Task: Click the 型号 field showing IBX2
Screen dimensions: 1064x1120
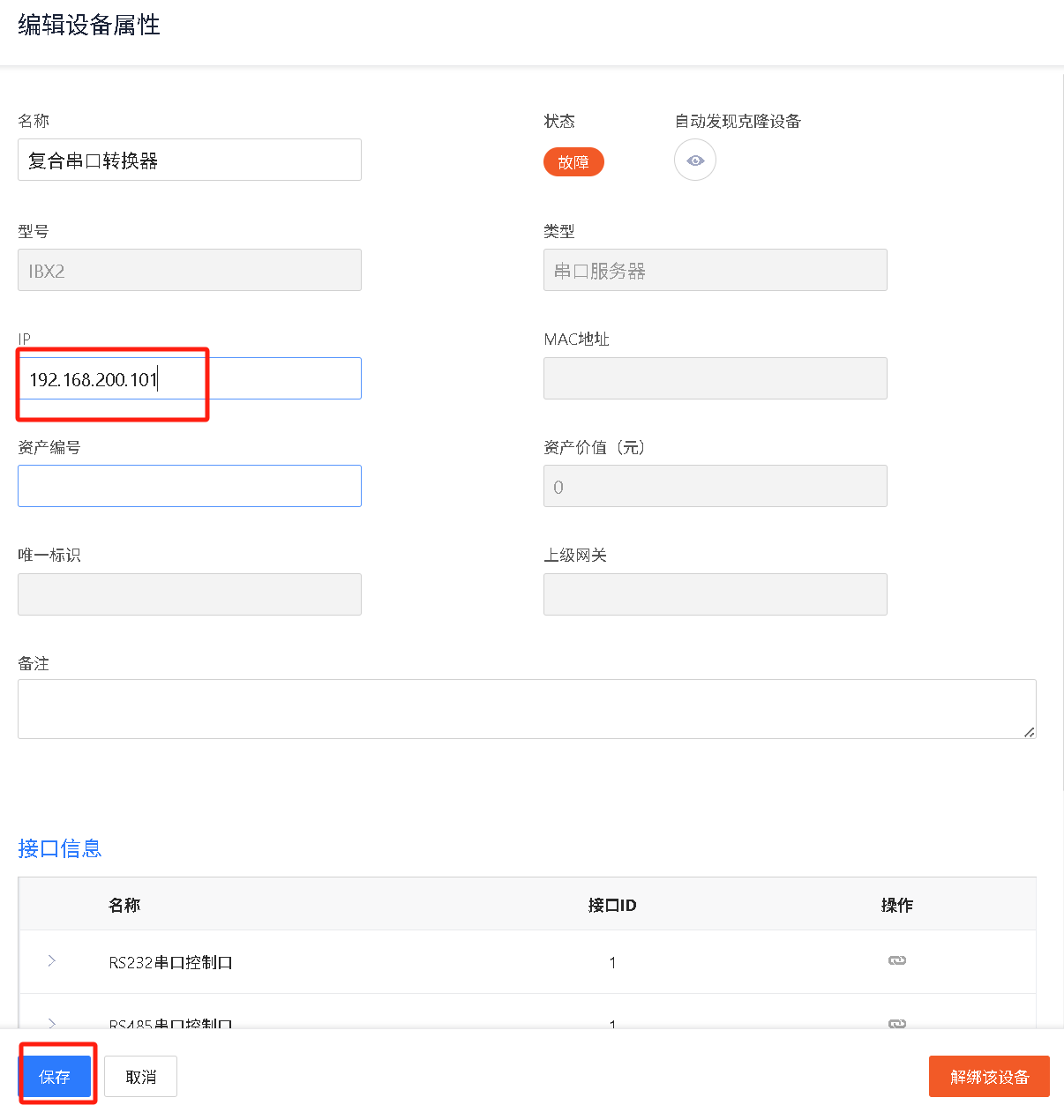Action: 190,270
